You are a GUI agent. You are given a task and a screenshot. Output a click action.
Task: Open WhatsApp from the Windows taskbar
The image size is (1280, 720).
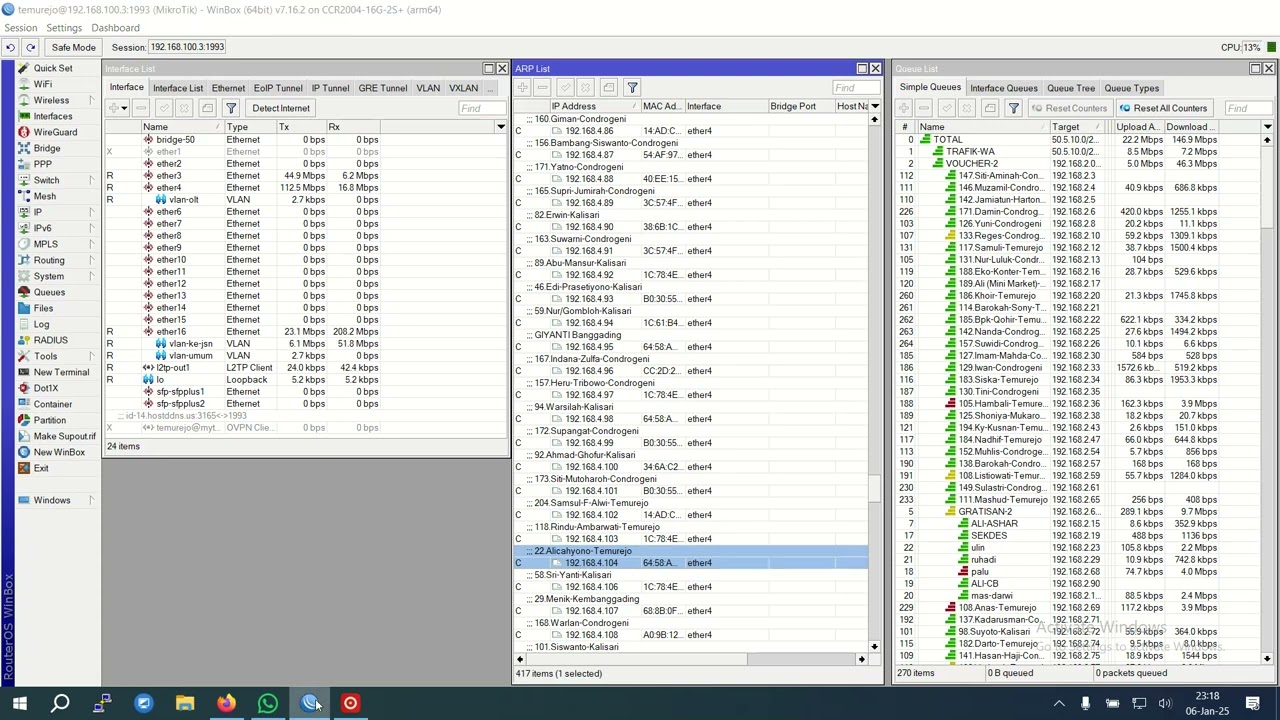pyautogui.click(x=267, y=703)
